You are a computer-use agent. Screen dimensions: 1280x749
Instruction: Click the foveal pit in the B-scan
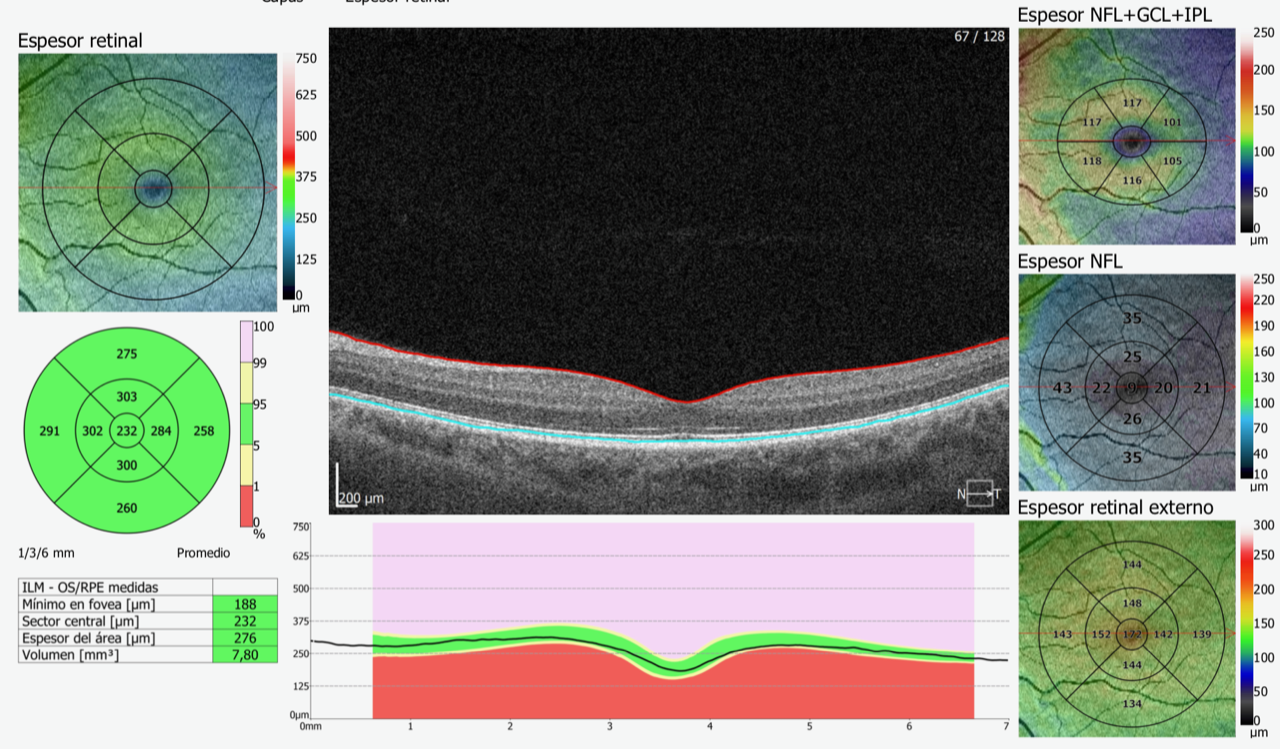pos(686,403)
